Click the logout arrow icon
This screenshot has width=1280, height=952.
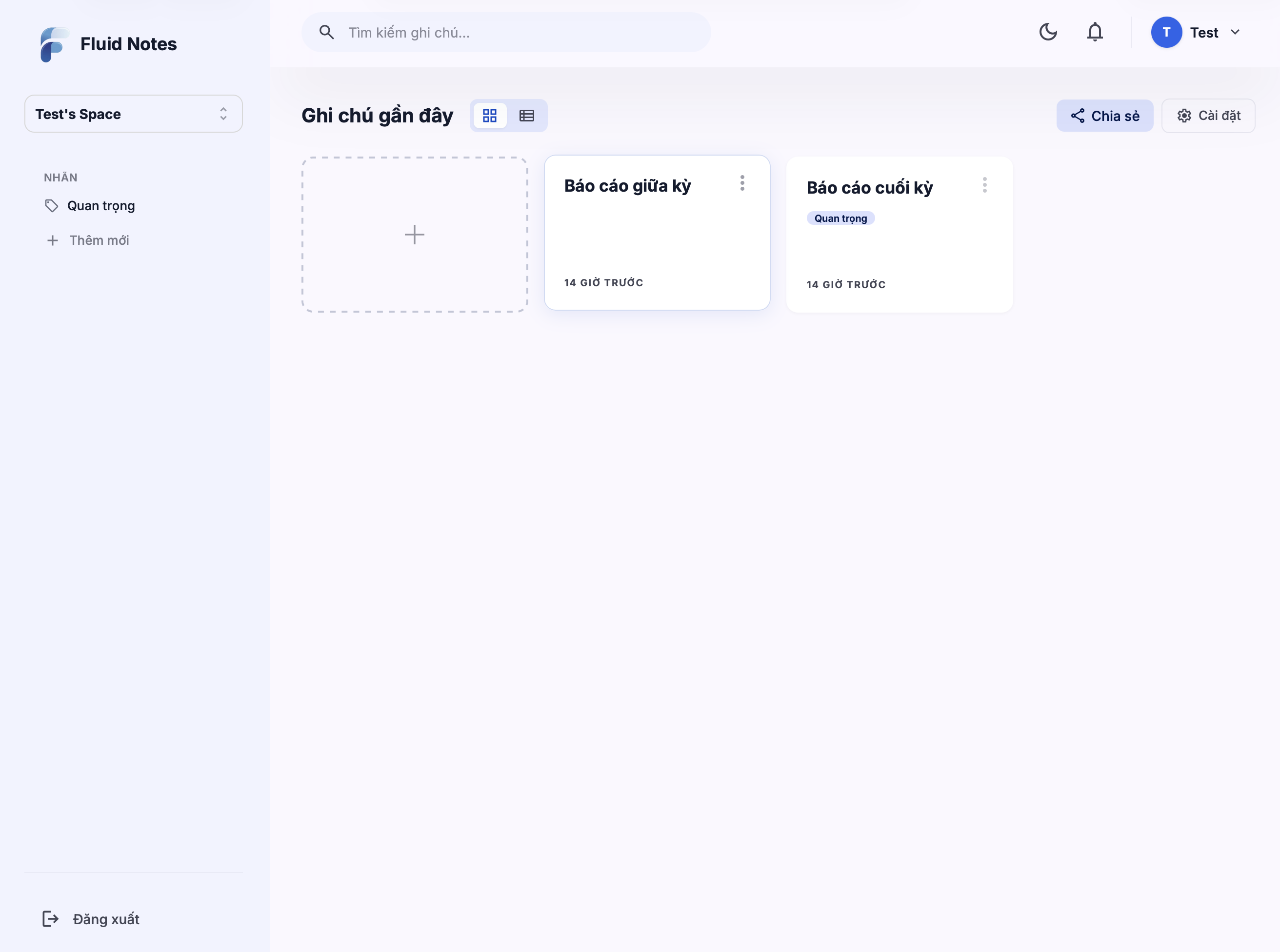51,918
